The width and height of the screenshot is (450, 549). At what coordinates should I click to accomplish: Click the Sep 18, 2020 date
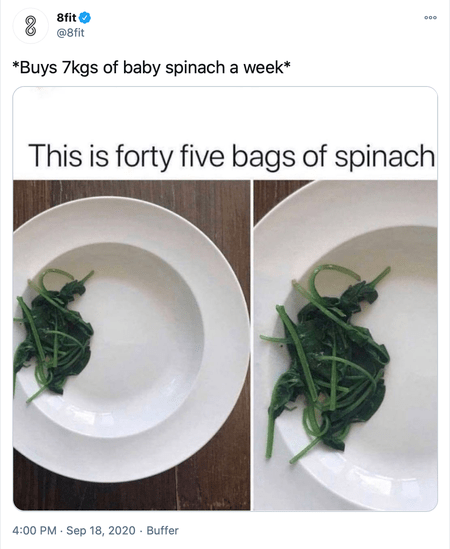coord(101,530)
